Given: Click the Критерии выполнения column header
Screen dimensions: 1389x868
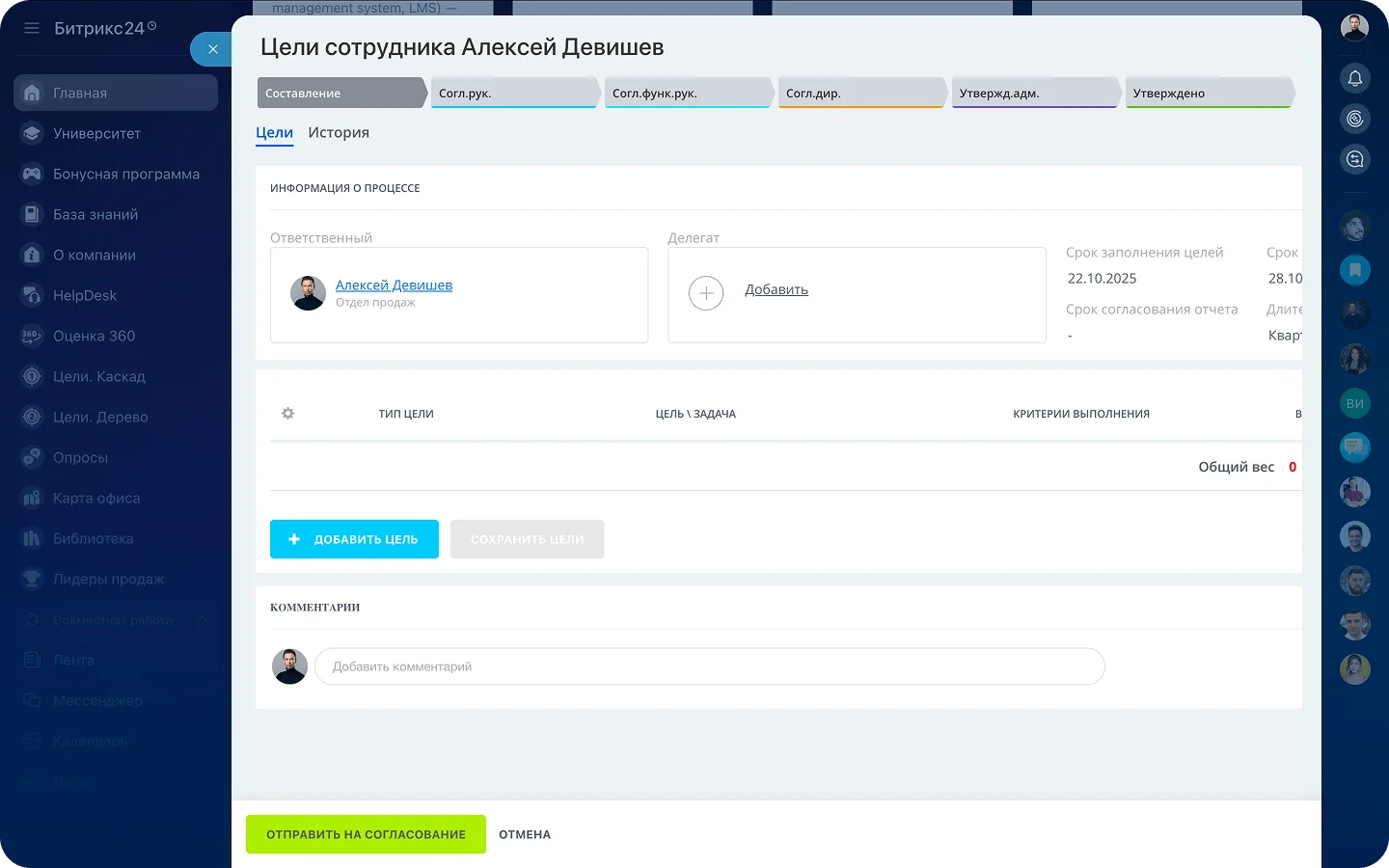Looking at the screenshot, I should pyautogui.click(x=1081, y=414).
